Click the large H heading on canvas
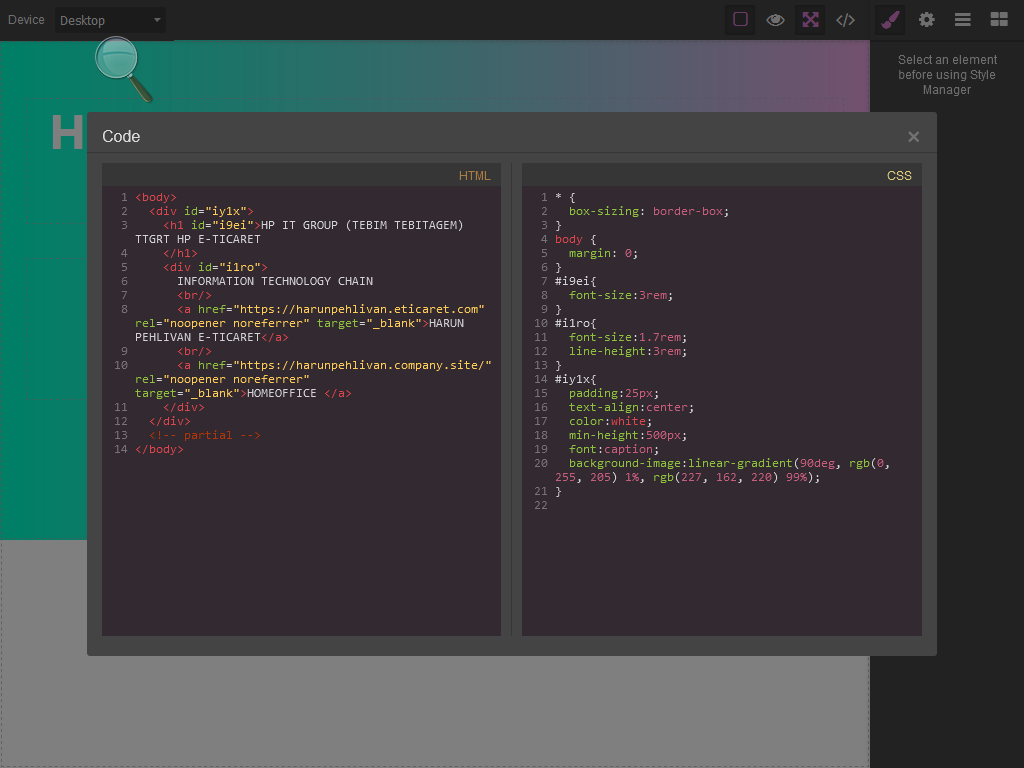Viewport: 1024px width, 768px height. click(x=68, y=133)
